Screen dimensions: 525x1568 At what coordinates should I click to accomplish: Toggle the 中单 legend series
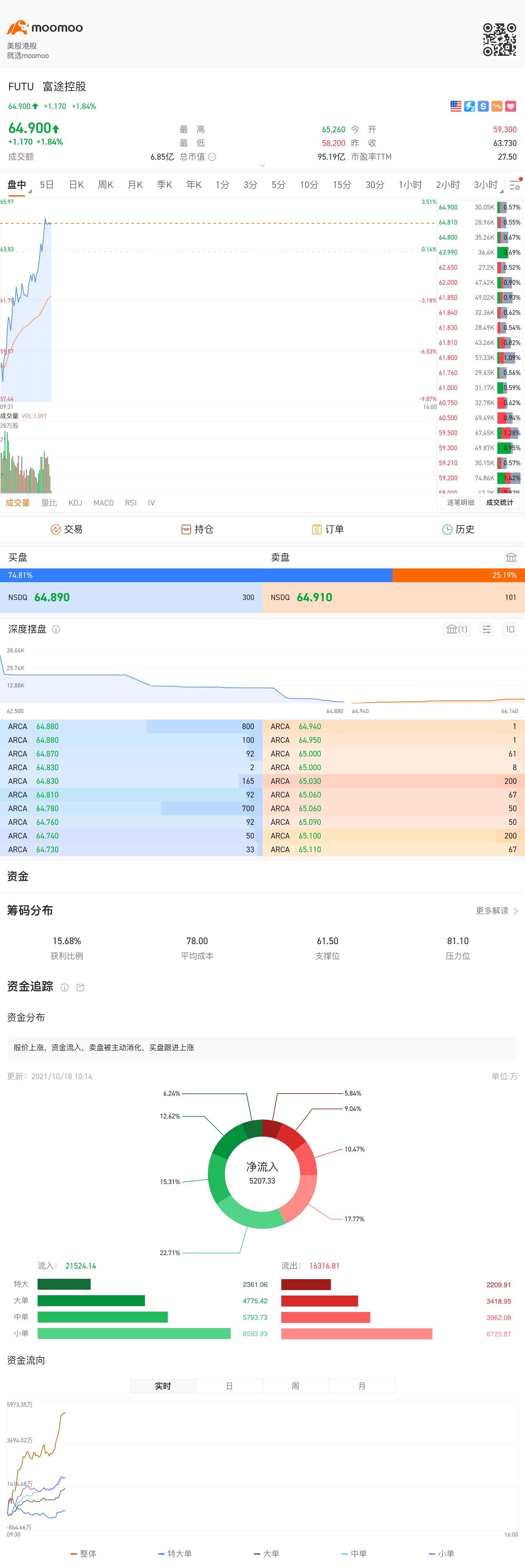[x=355, y=1553]
